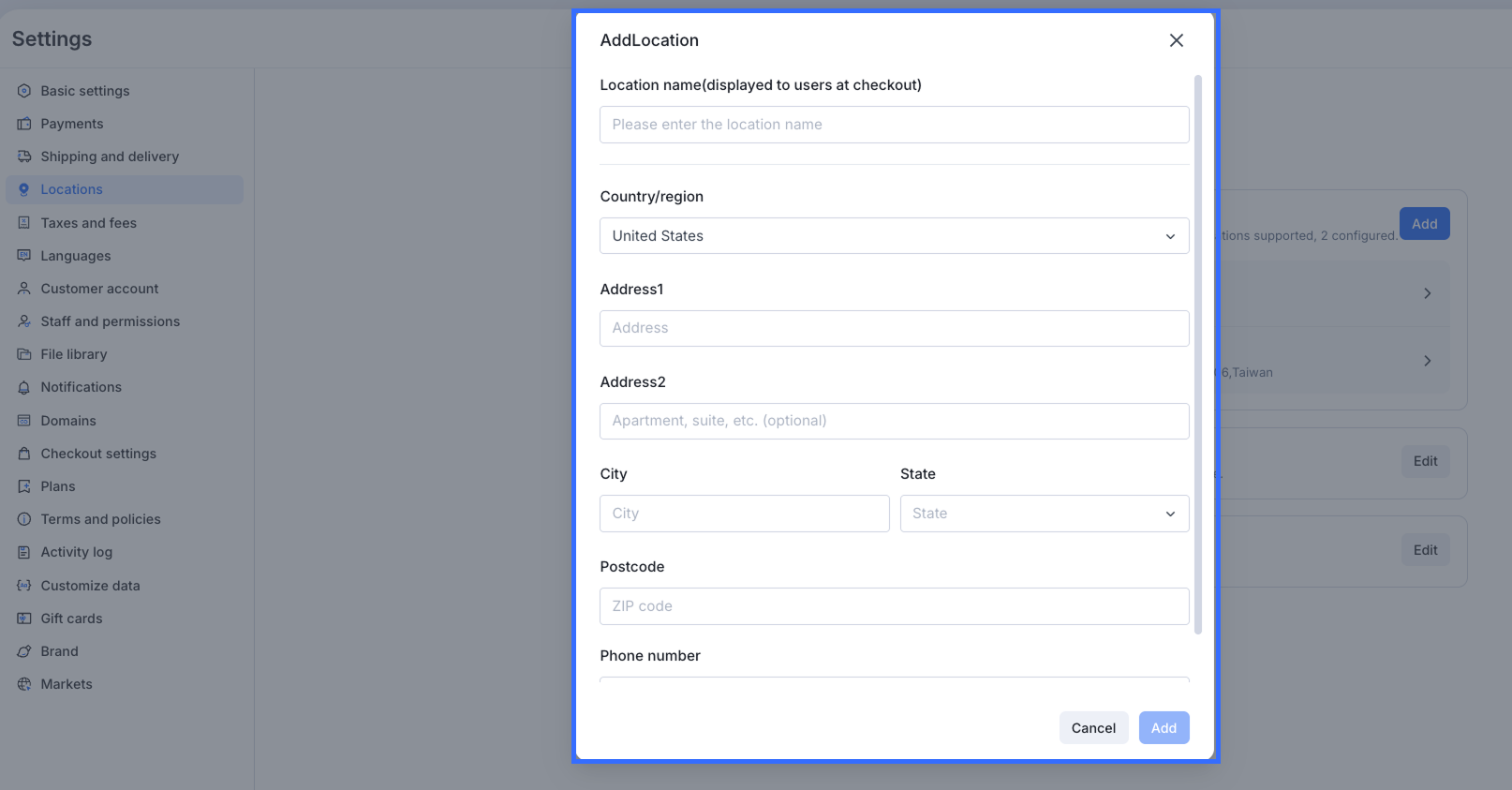Click the Basic settings gear icon
1512x790 pixels.
point(24,91)
